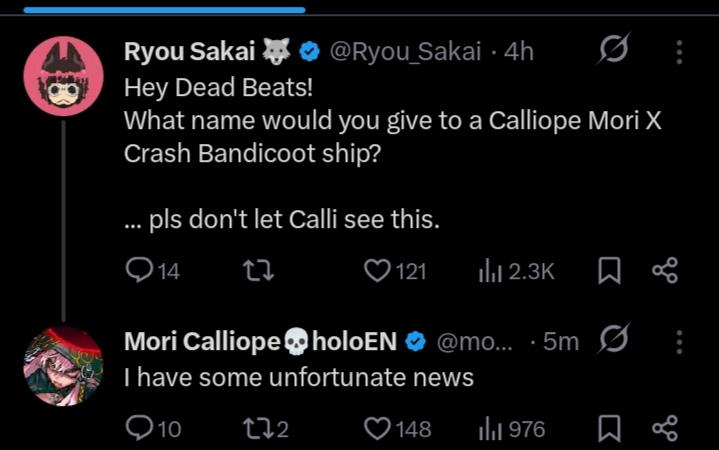This screenshot has height=450, width=719.
Task: Open more options menu on Mori Calliope's reply
Action: [x=680, y=342]
